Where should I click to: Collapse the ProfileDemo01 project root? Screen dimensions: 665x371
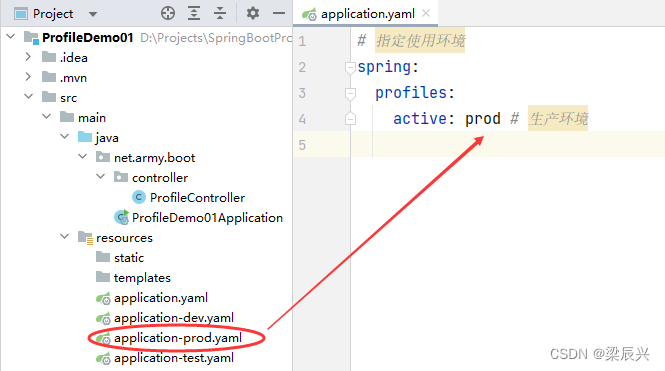tap(11, 36)
